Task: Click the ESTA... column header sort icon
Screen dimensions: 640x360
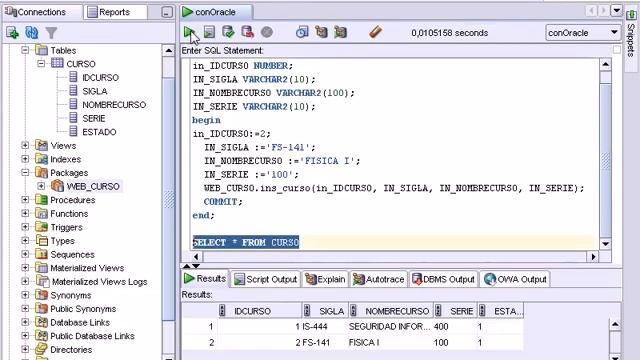Action: coord(482,311)
